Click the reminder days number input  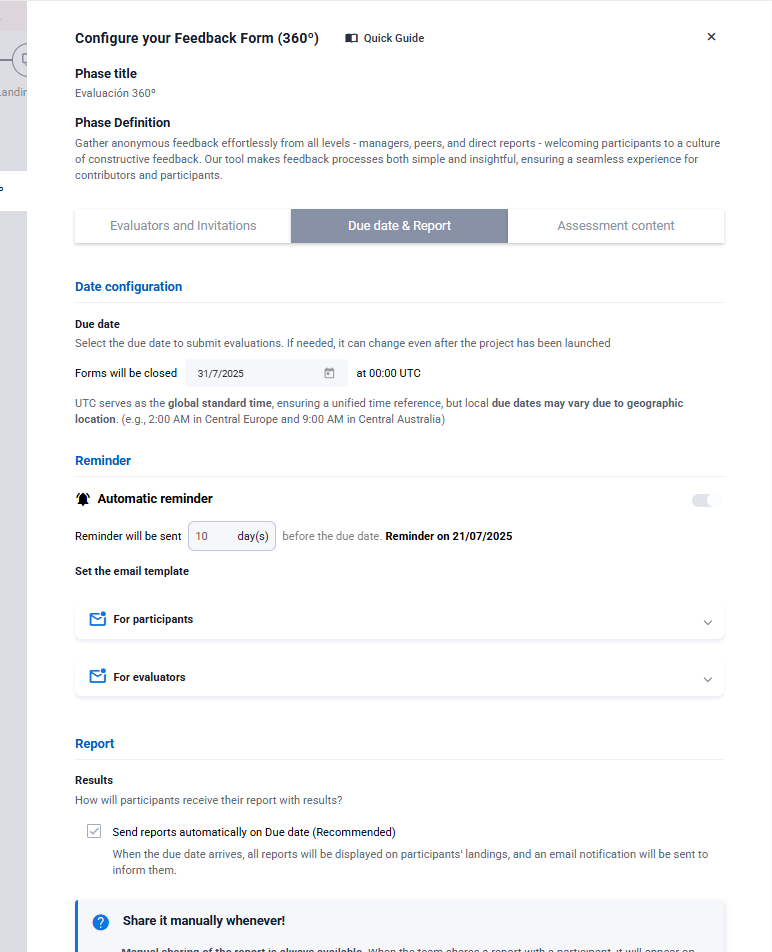coord(211,536)
